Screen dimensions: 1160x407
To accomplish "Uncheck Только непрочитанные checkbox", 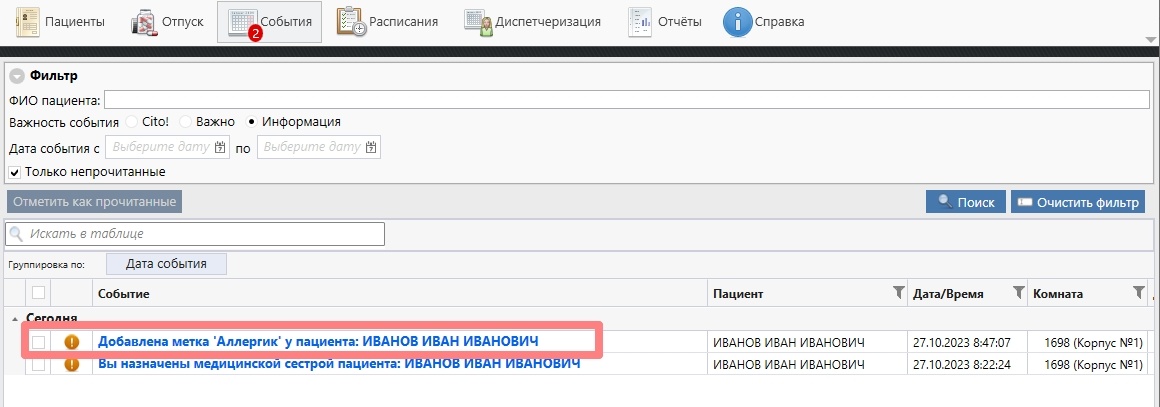I will (x=15, y=172).
